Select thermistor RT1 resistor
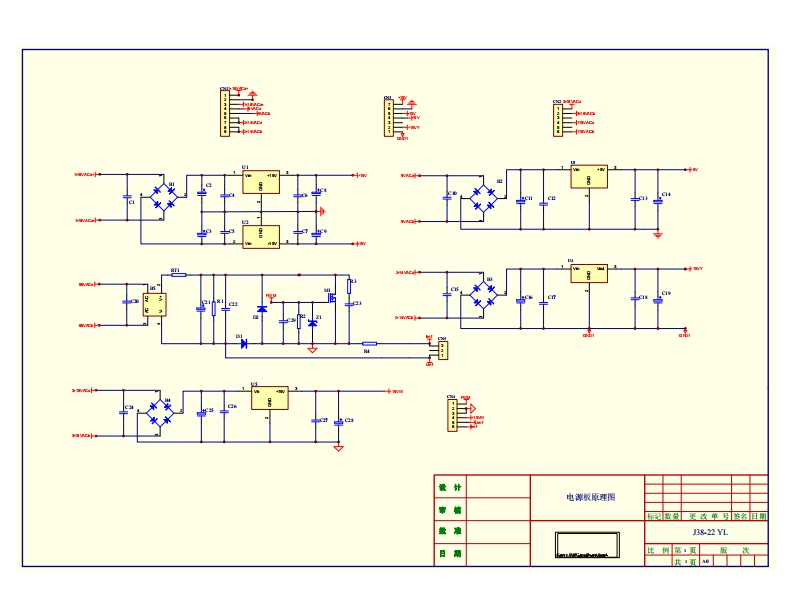The width and height of the screenshot is (793, 589). click(x=177, y=274)
